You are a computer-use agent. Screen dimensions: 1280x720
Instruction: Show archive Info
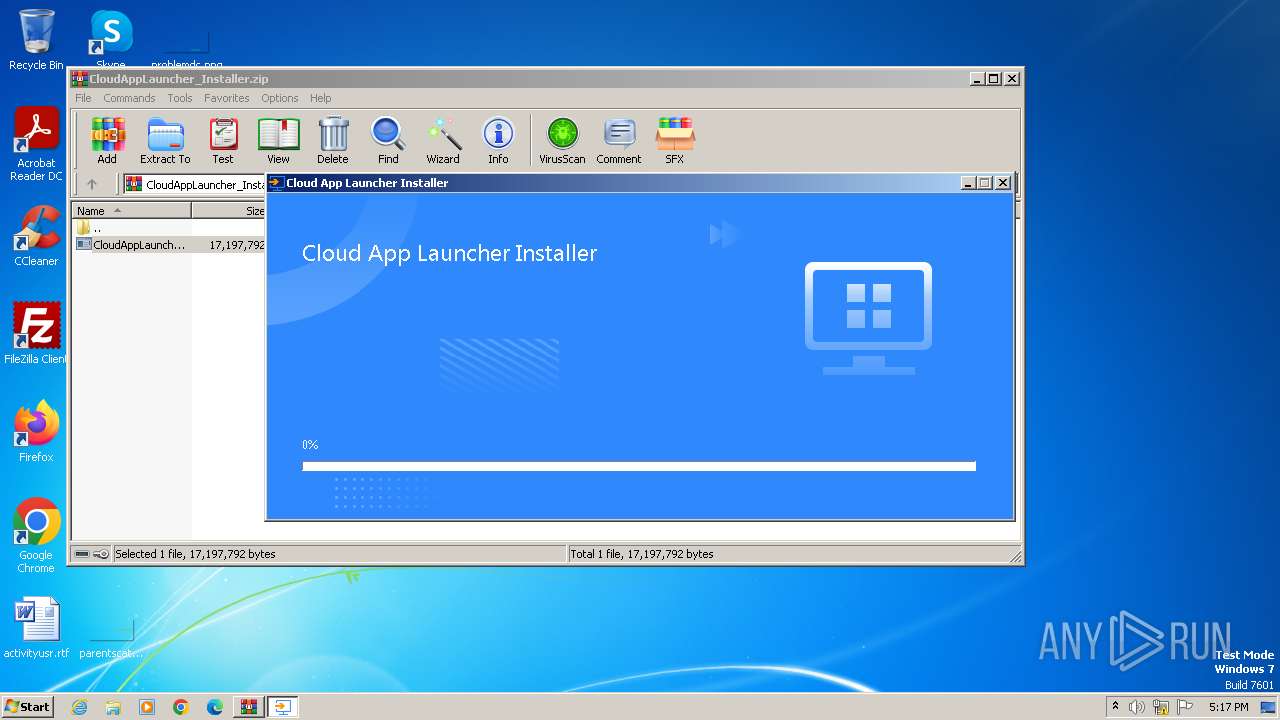(498, 141)
